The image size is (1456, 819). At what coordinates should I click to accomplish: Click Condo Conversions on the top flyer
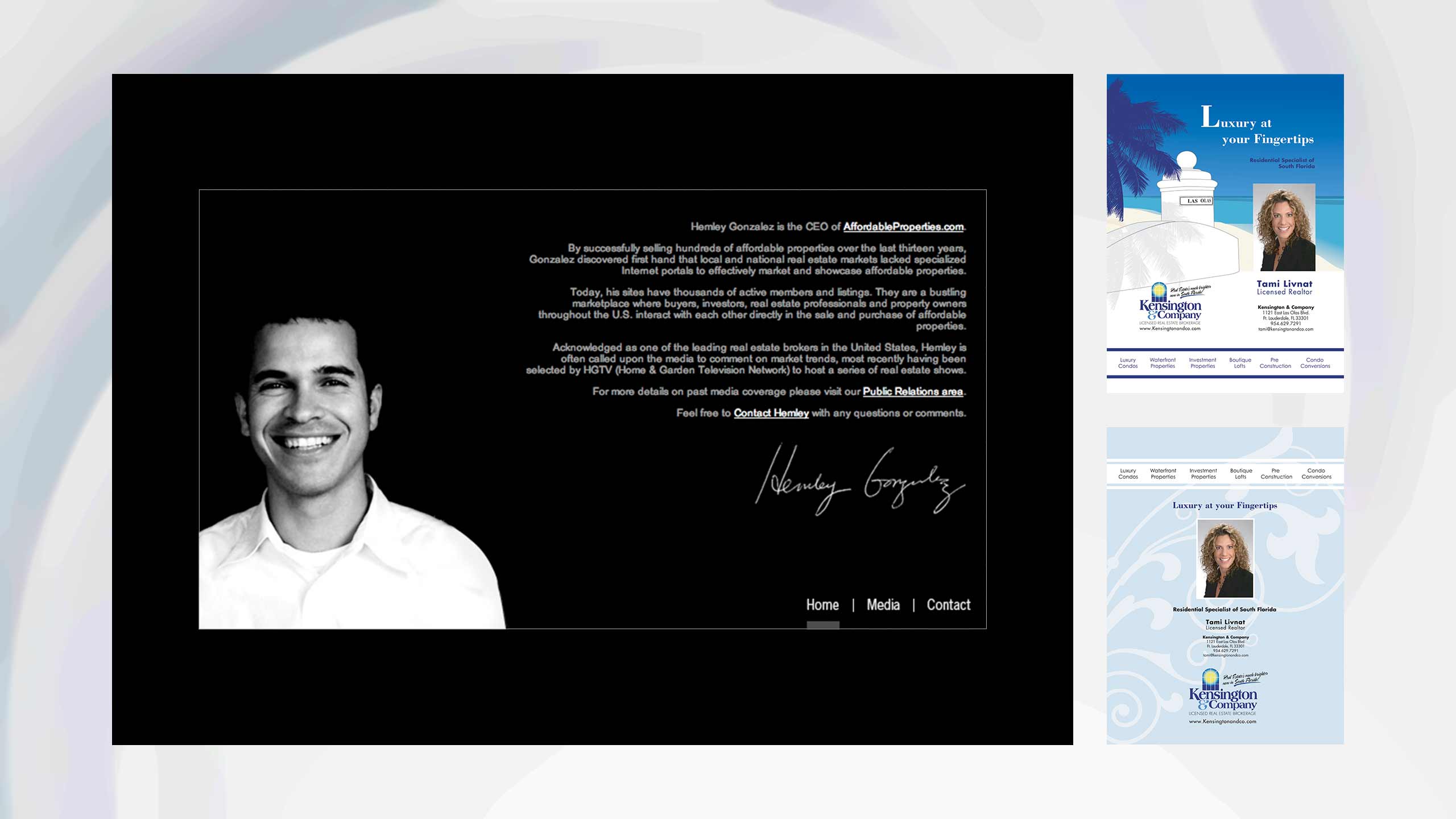1315,363
